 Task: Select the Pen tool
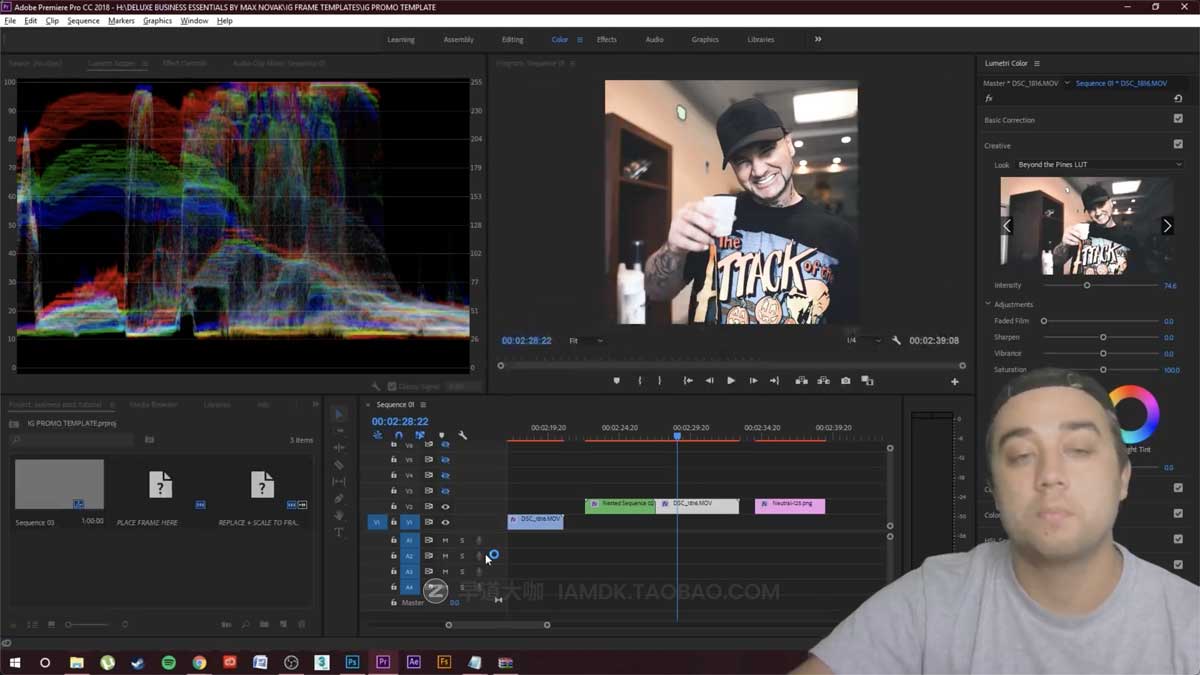[x=339, y=499]
